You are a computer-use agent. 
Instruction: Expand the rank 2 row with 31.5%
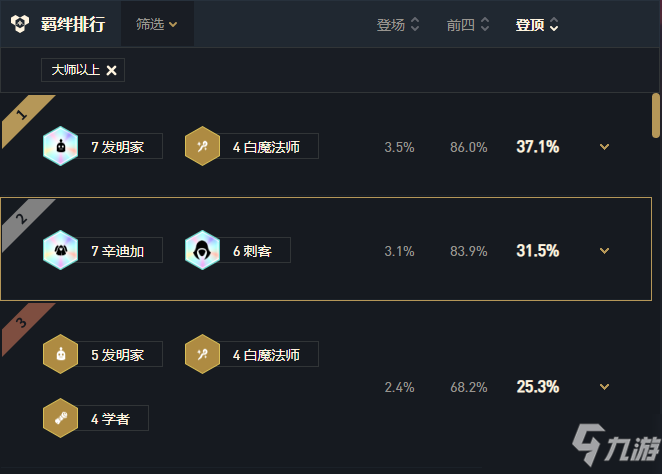click(x=604, y=251)
